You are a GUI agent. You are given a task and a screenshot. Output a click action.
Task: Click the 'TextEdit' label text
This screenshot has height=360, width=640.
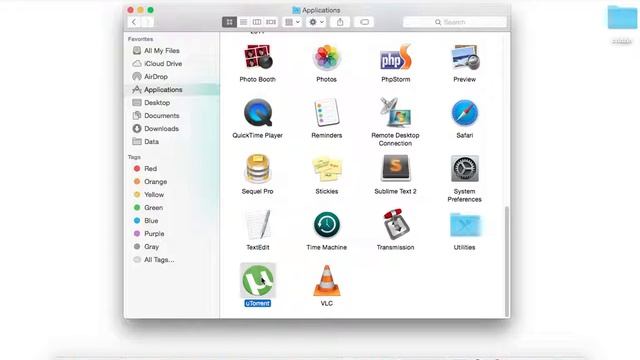click(258, 247)
